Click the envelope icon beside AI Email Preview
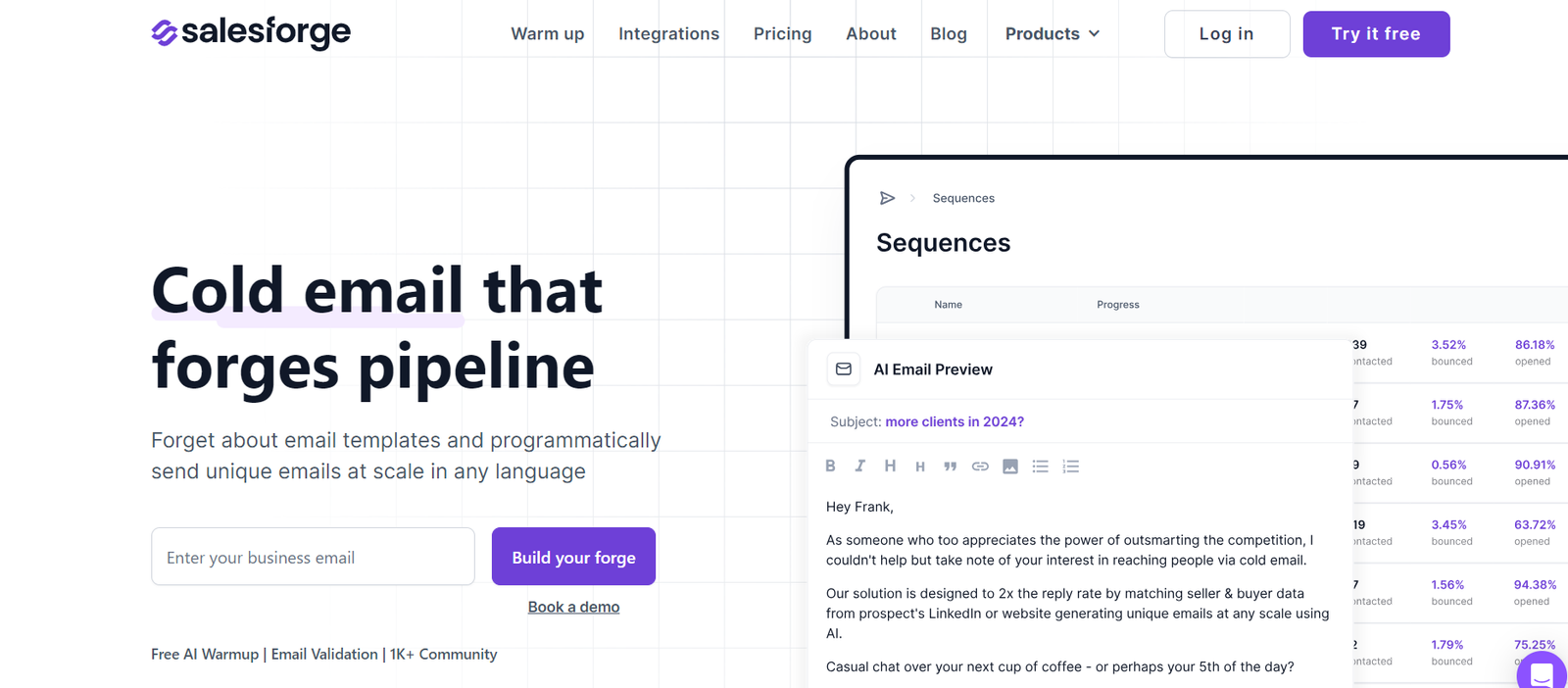Viewport: 1568px width, 688px height. [843, 369]
